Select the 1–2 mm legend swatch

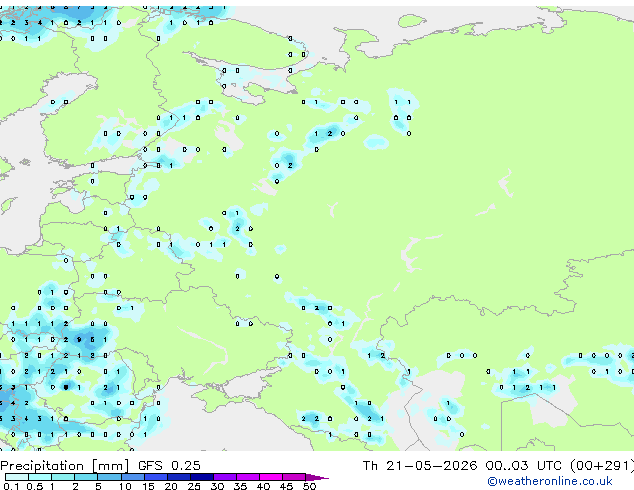click(x=63, y=477)
